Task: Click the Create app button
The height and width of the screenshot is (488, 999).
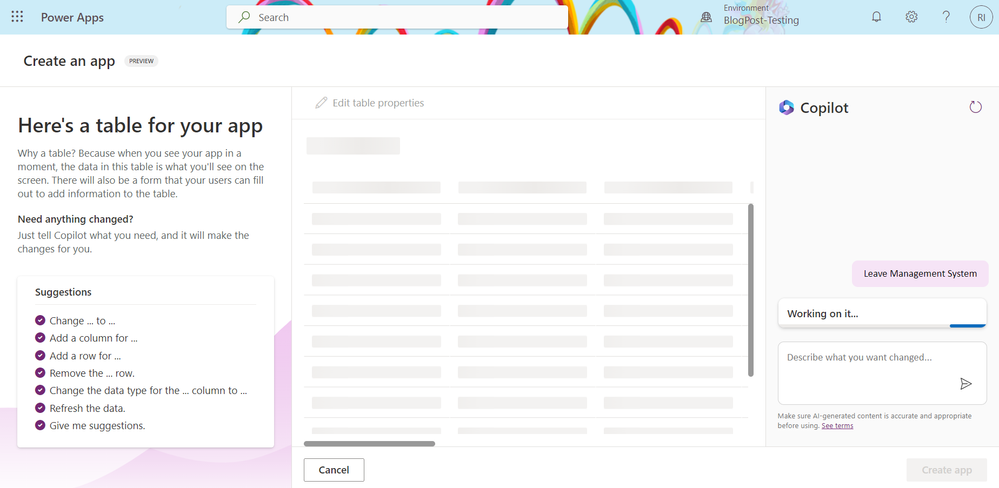Action: (x=947, y=470)
